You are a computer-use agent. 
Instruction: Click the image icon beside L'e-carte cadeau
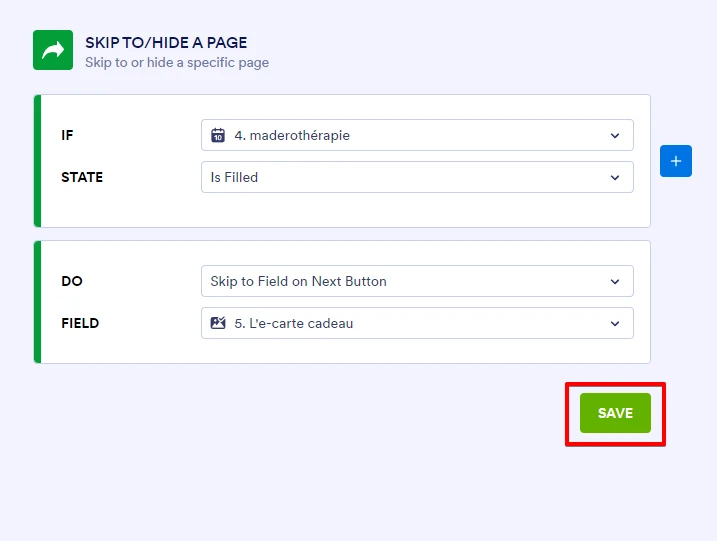pyautogui.click(x=218, y=323)
